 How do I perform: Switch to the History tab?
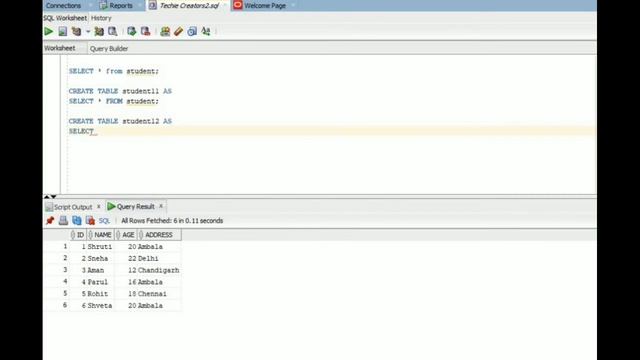[101, 18]
